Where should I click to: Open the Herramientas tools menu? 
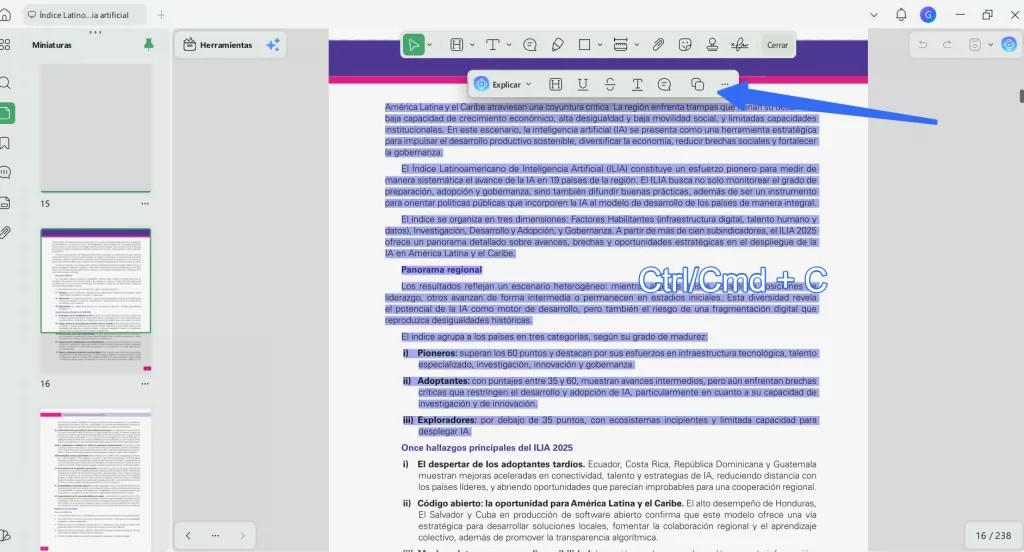click(218, 44)
